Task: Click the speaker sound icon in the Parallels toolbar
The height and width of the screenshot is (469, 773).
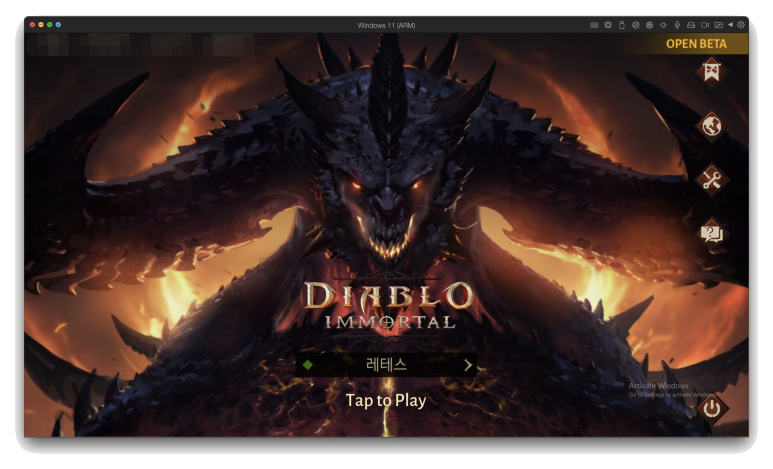Action: click(663, 25)
